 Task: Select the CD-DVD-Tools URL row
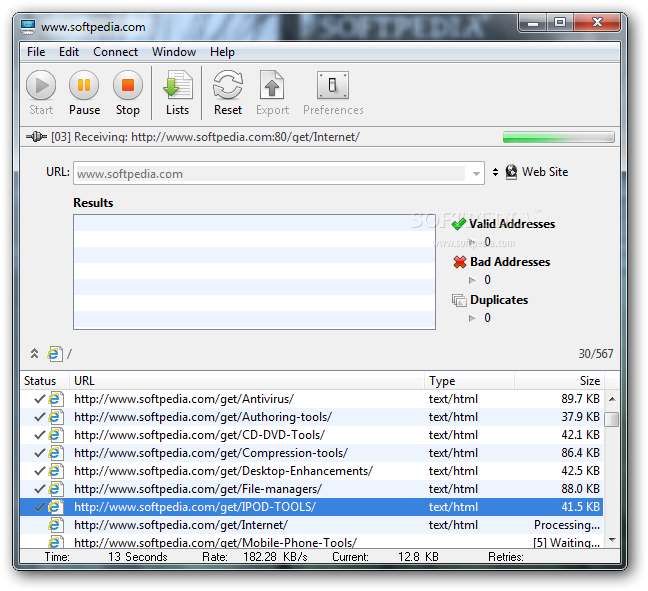click(312, 435)
